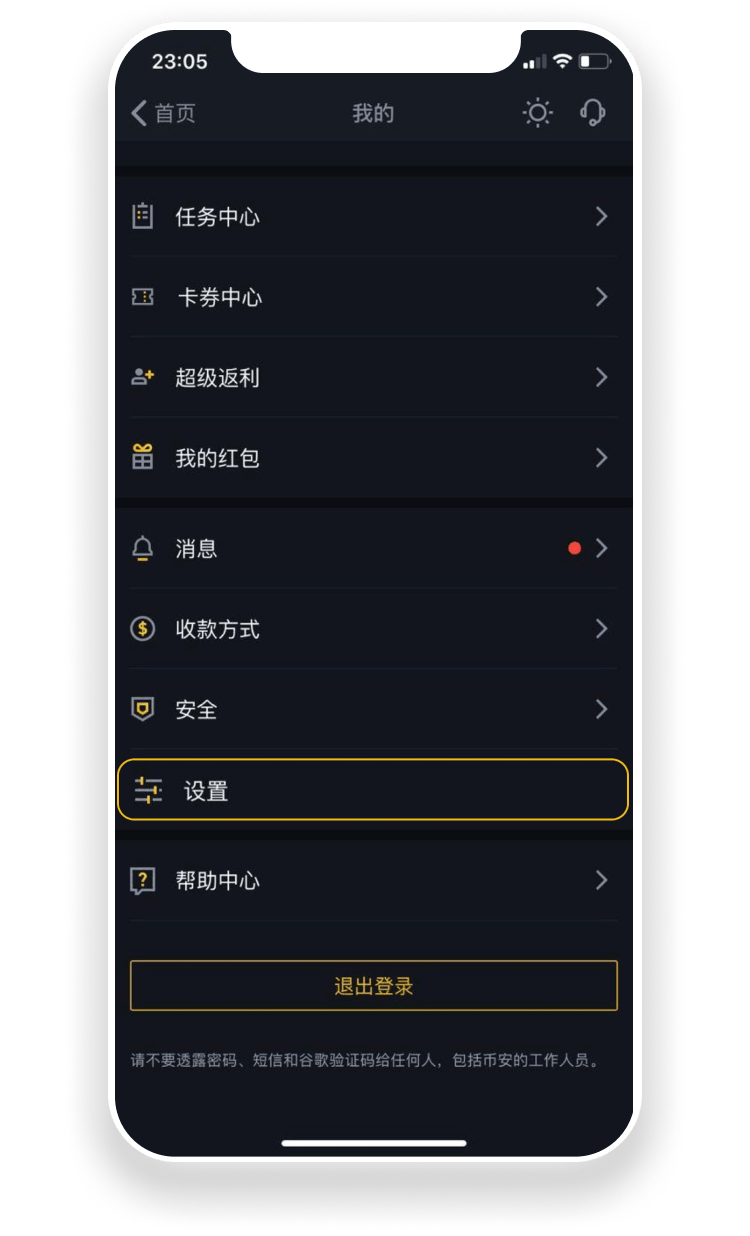The image size is (750, 1236).
Task: Go back to 首页
Action: (x=163, y=113)
